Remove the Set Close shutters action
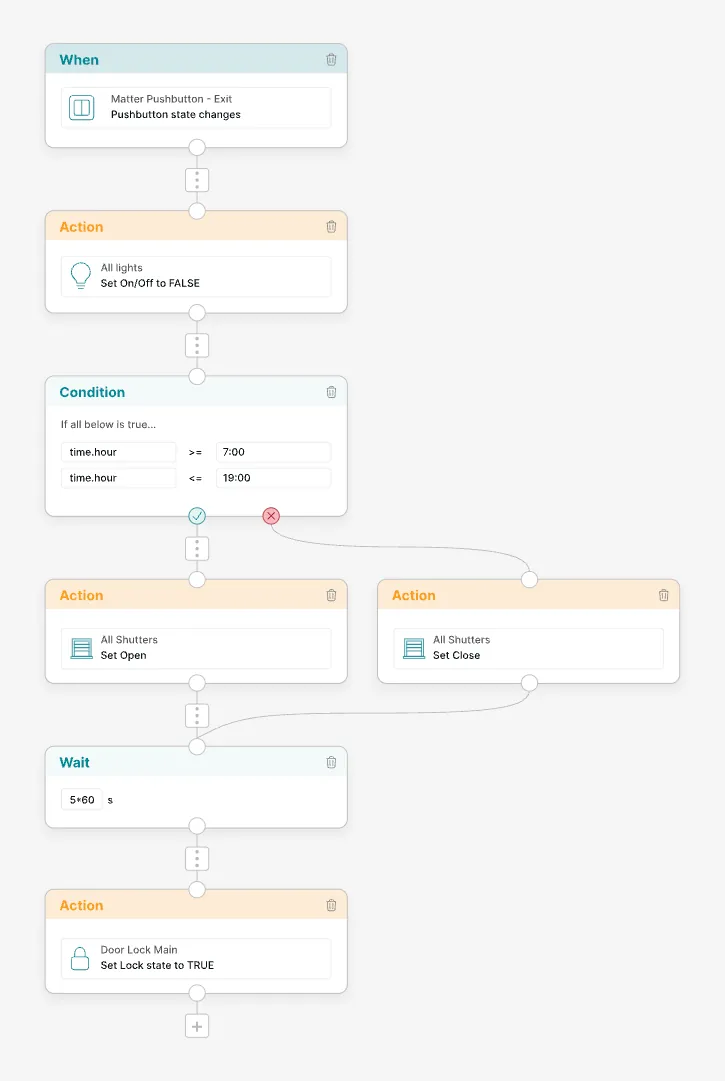Image resolution: width=725 pixels, height=1081 pixels. pos(663,595)
